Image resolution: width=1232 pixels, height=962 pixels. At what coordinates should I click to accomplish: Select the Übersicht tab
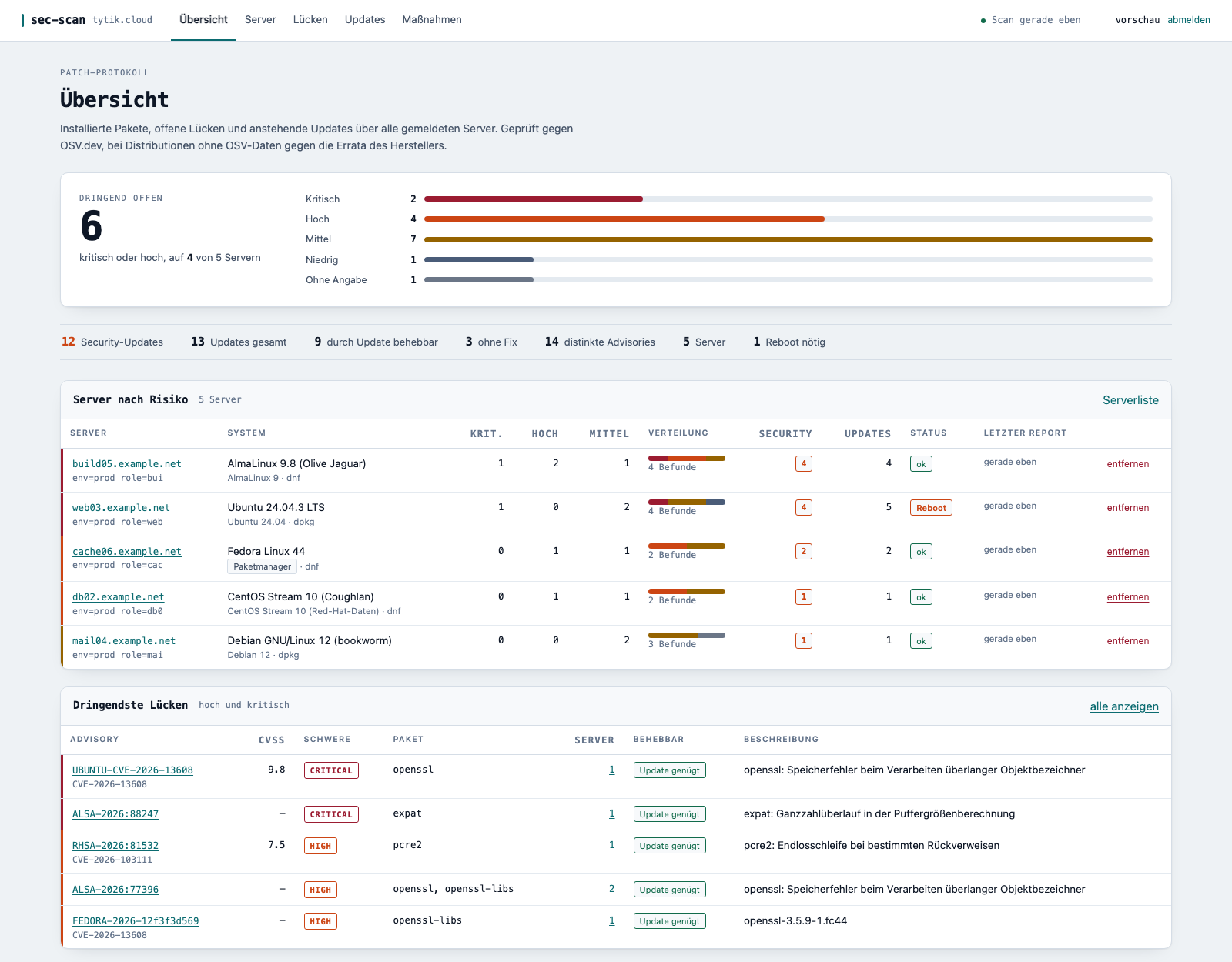203,20
